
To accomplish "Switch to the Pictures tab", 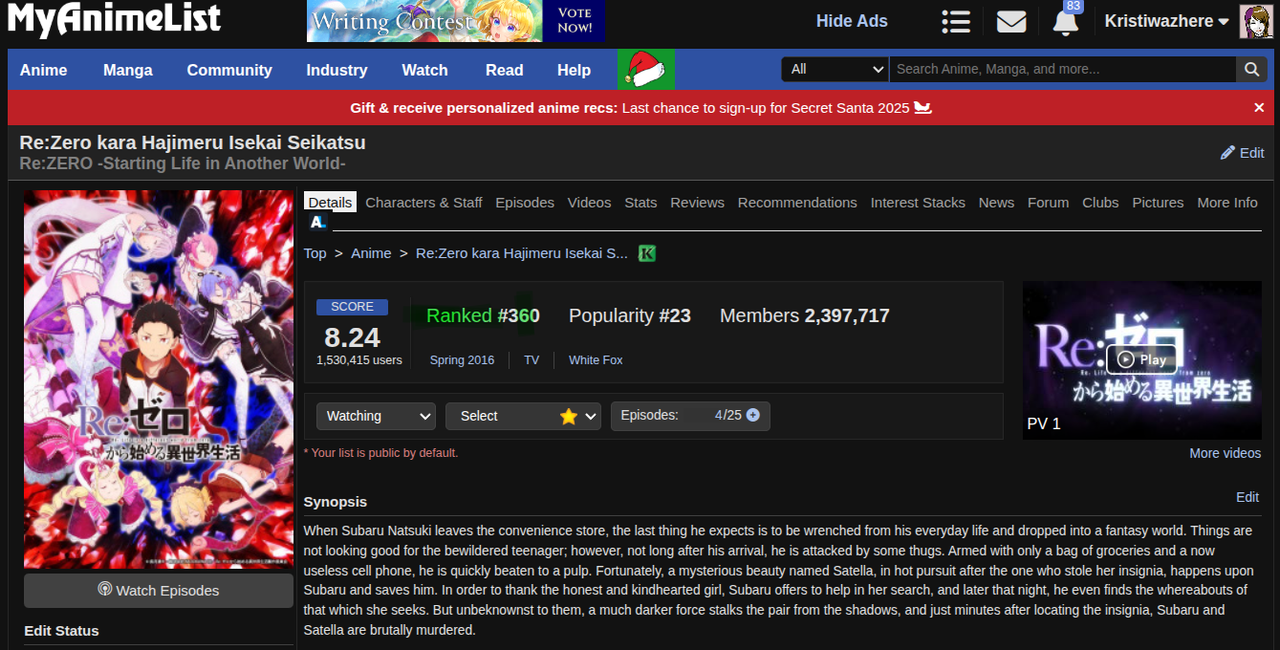I will [x=1158, y=202].
